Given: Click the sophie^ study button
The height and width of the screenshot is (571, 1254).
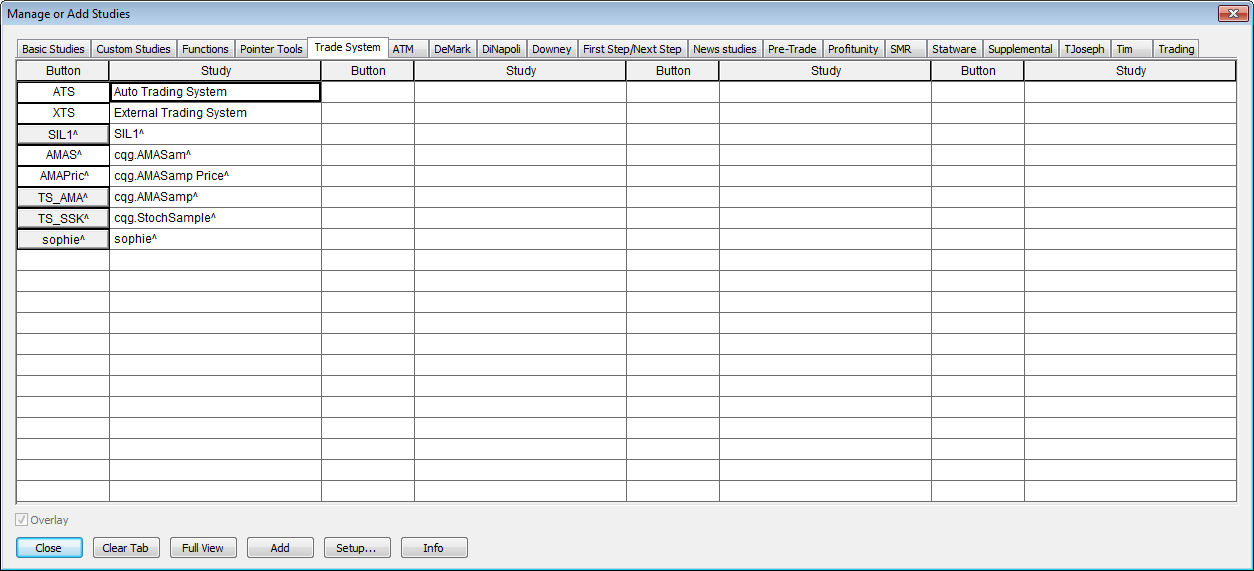Looking at the screenshot, I should point(63,239).
